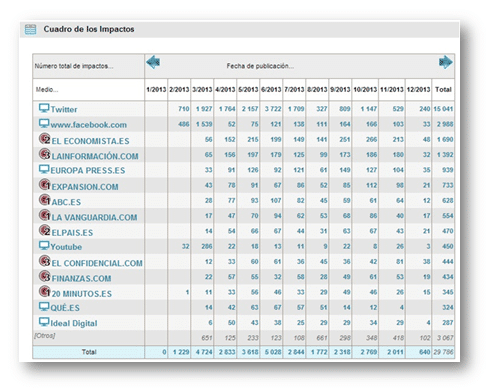Select the 6/2013 column header
503x388 pixels.
(271, 89)
